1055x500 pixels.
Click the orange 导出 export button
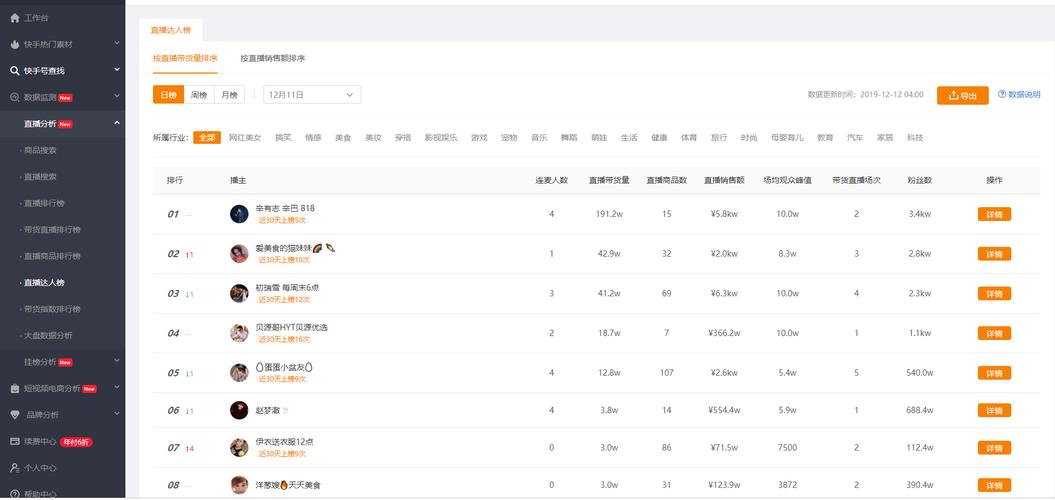[x=962, y=95]
